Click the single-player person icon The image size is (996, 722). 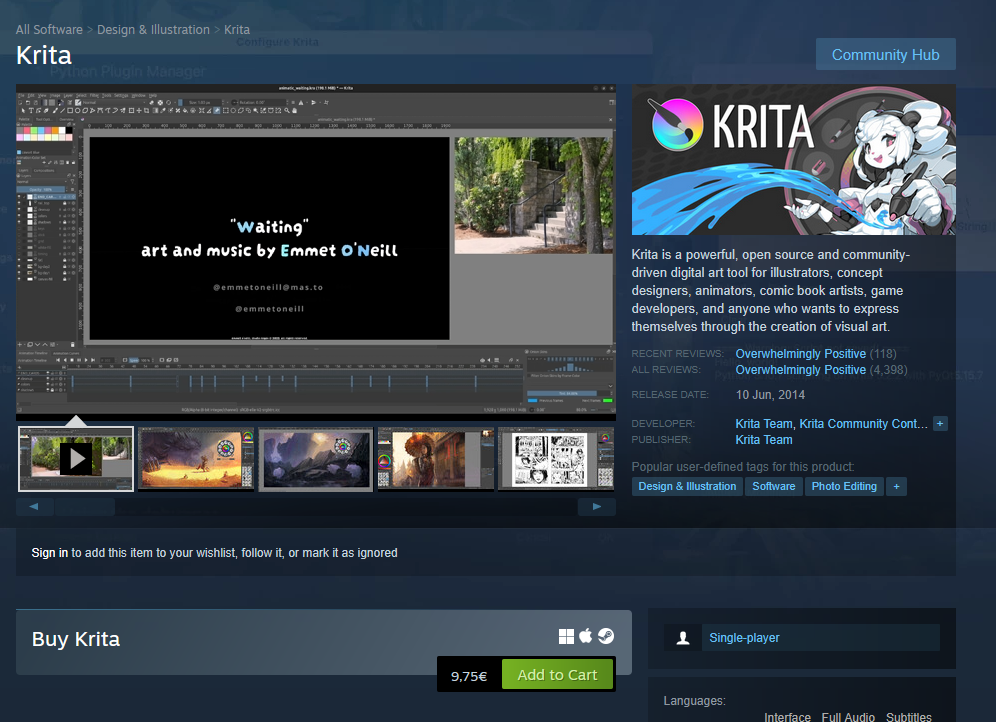click(x=683, y=638)
